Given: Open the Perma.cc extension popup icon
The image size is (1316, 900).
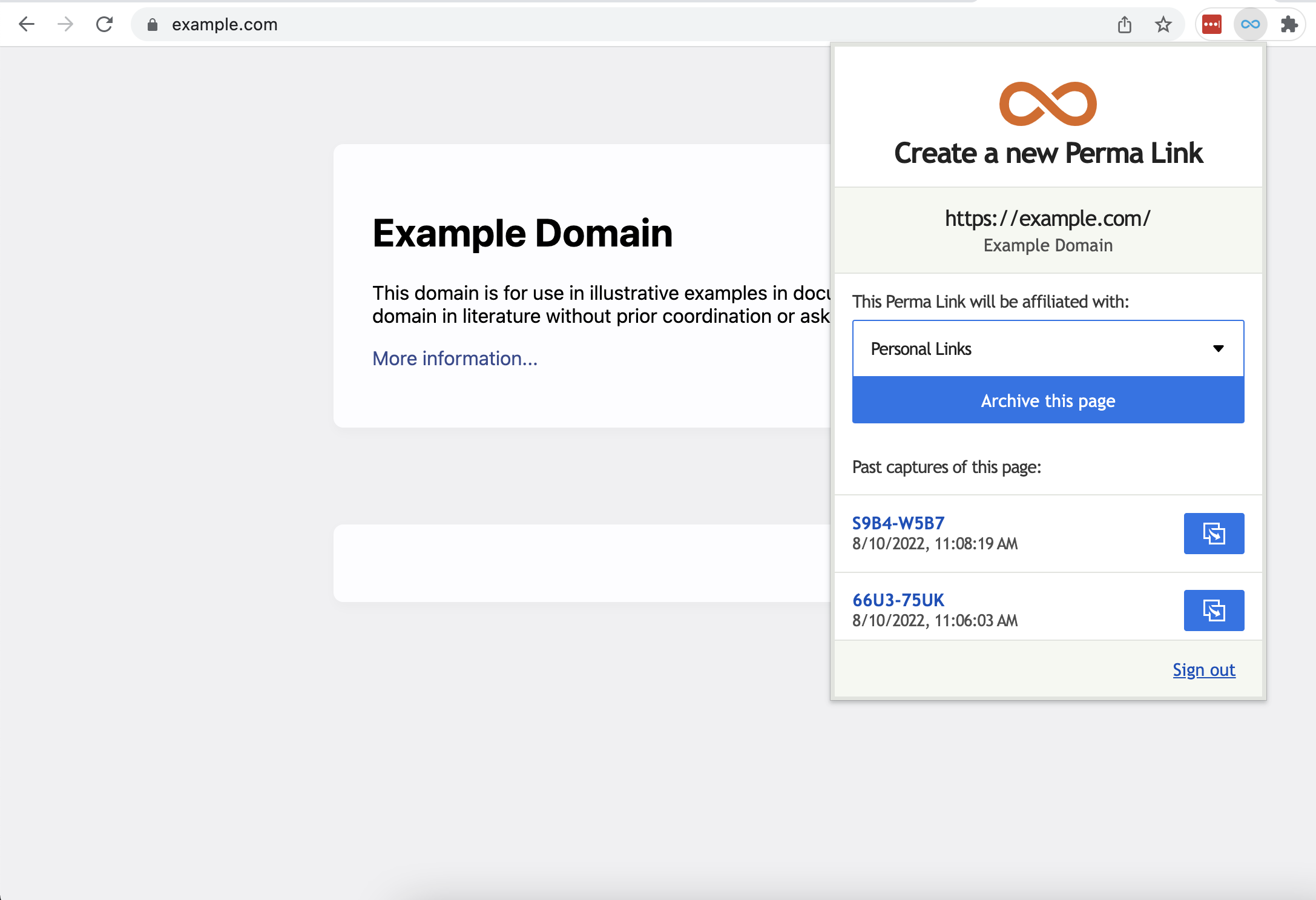Looking at the screenshot, I should pyautogui.click(x=1250, y=24).
